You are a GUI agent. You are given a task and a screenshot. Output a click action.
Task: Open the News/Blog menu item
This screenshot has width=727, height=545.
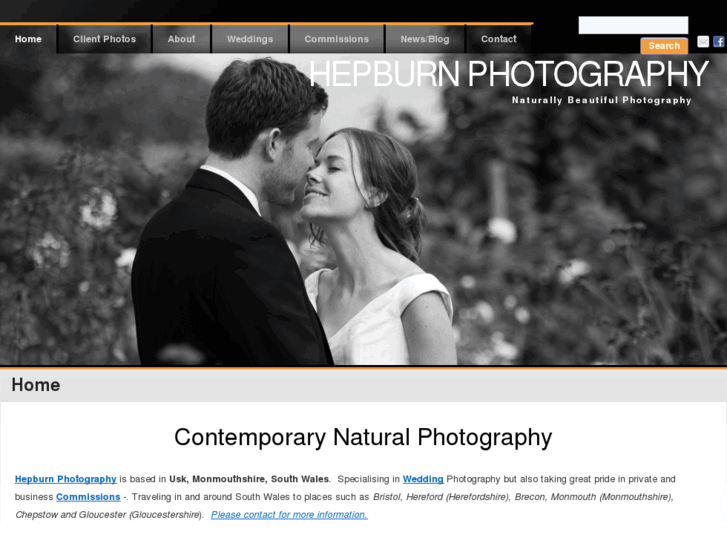[x=425, y=39]
